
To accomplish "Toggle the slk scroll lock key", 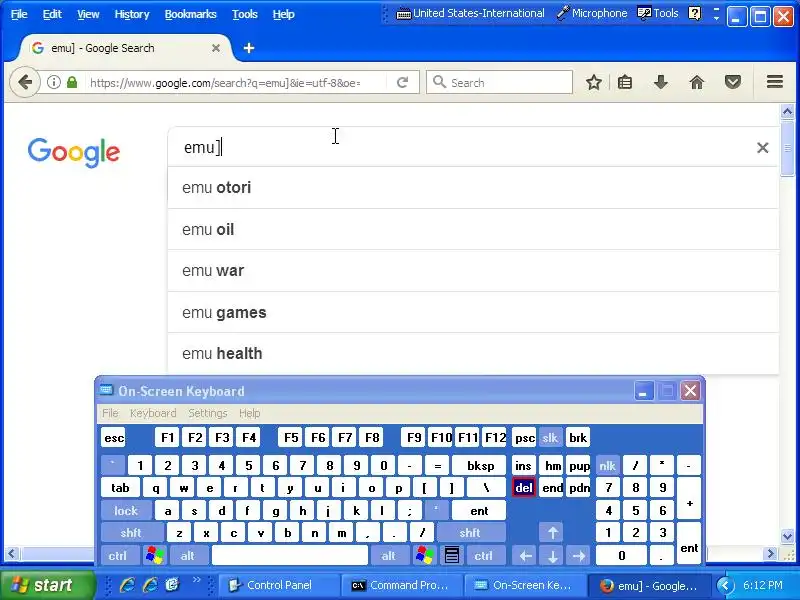I will tap(550, 438).
